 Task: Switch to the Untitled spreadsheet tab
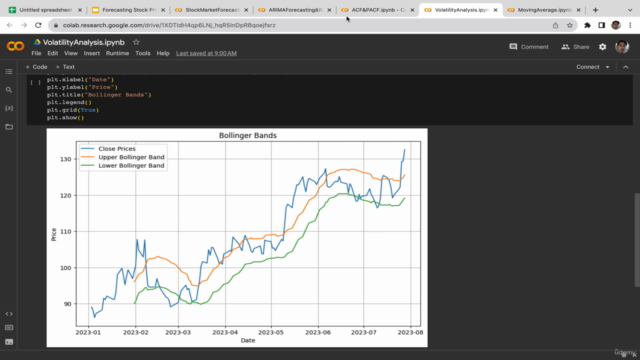45,10
